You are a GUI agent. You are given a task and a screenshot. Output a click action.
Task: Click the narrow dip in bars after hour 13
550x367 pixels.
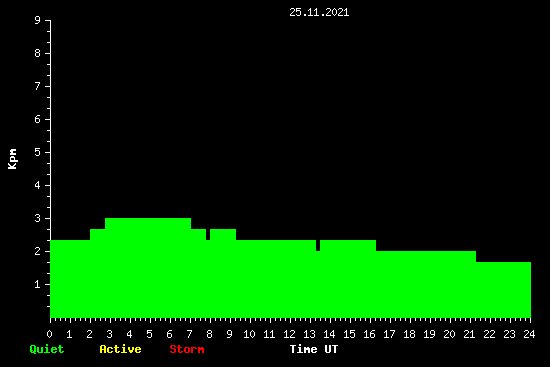(318, 246)
